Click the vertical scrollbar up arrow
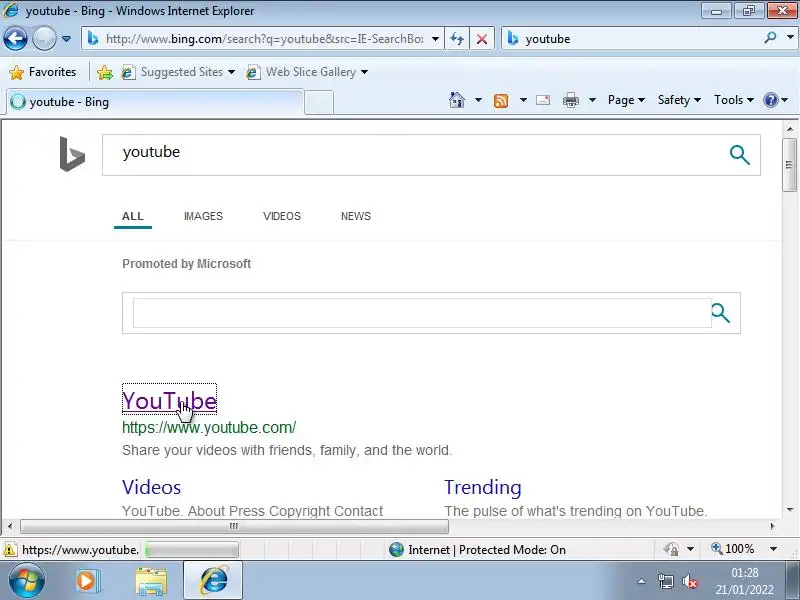The width and height of the screenshot is (800, 600). 789,129
